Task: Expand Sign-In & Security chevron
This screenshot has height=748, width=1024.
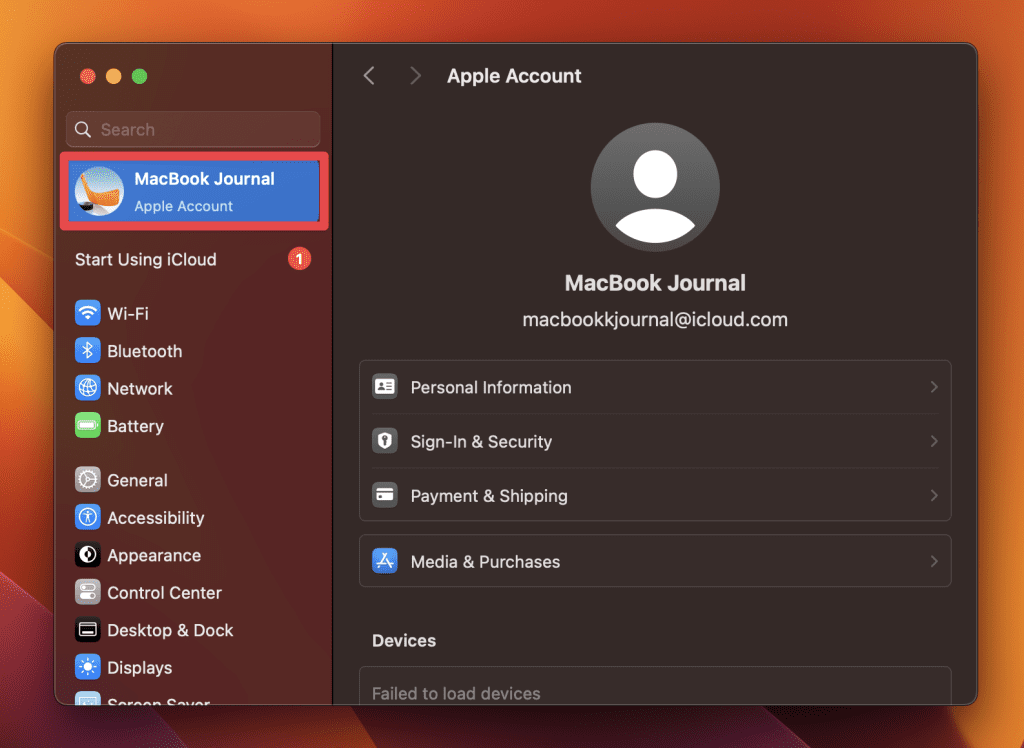Action: [x=933, y=441]
